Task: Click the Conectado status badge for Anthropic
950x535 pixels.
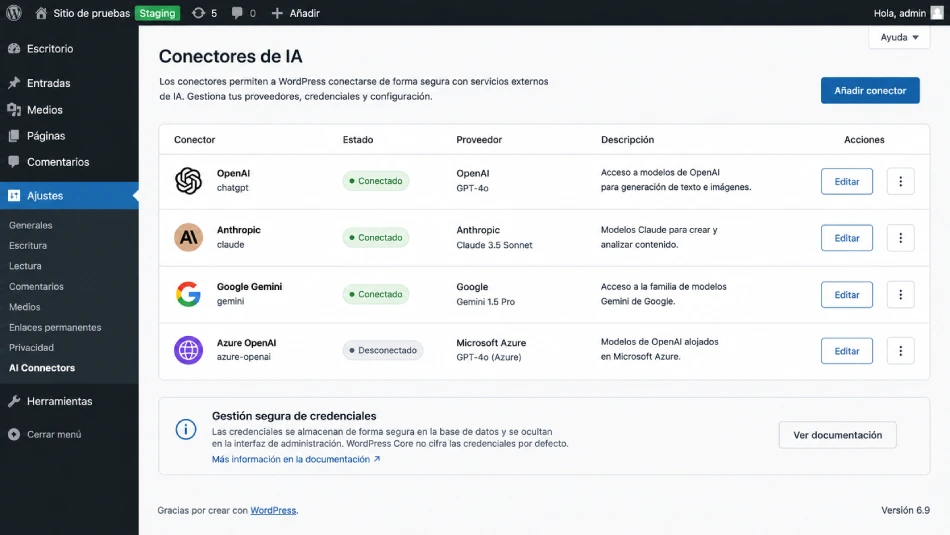Action: click(x=376, y=238)
